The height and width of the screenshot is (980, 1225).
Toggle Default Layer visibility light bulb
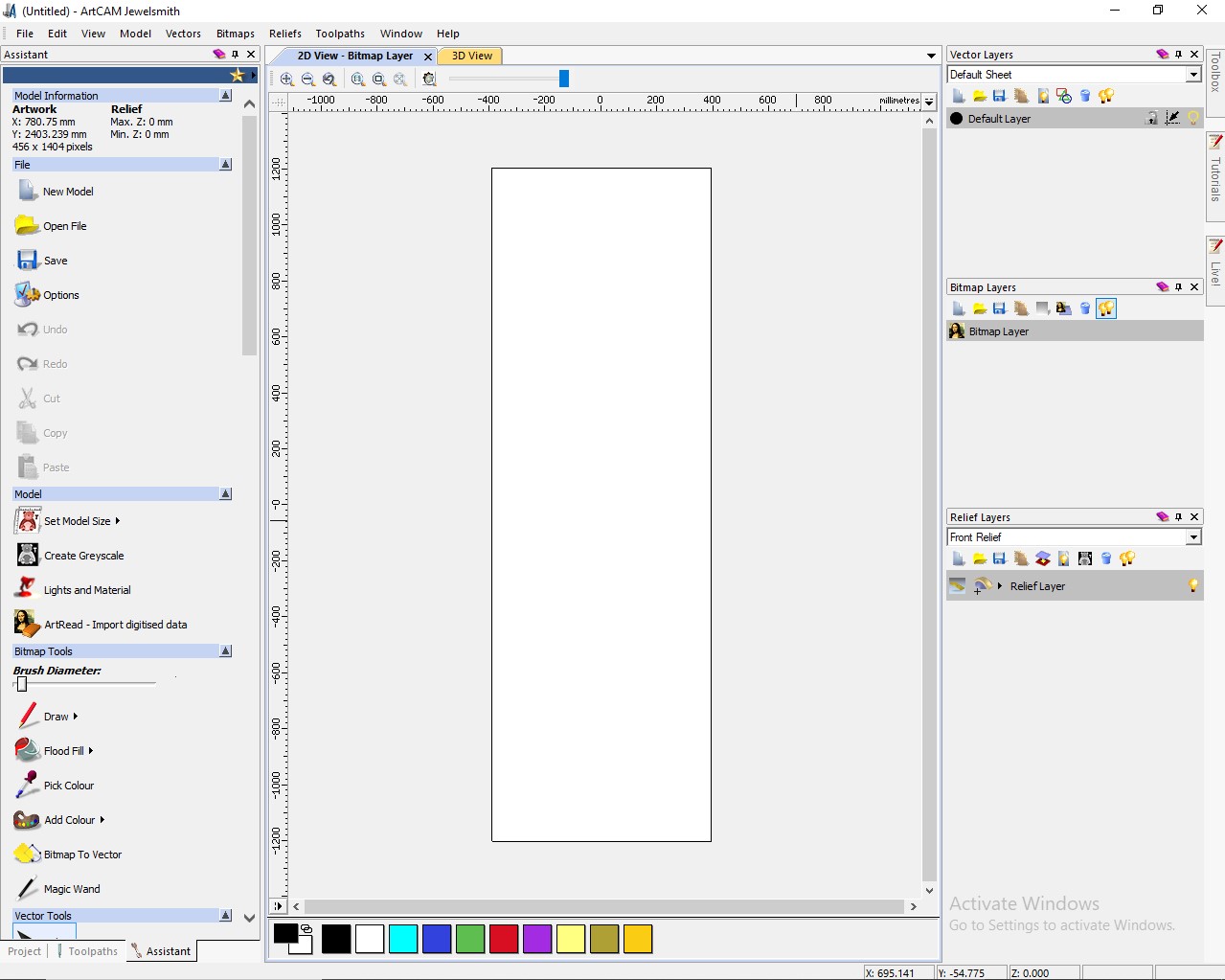[1193, 119]
